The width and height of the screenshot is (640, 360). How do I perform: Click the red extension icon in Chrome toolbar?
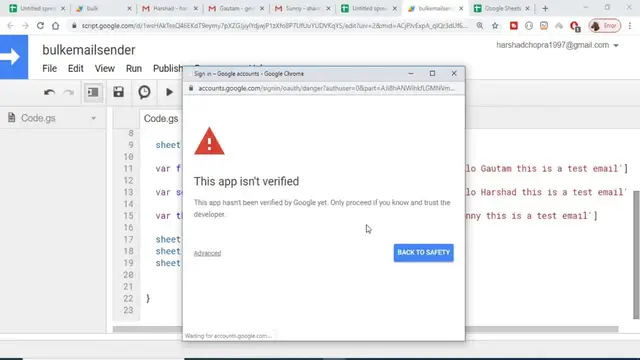[x=514, y=26]
